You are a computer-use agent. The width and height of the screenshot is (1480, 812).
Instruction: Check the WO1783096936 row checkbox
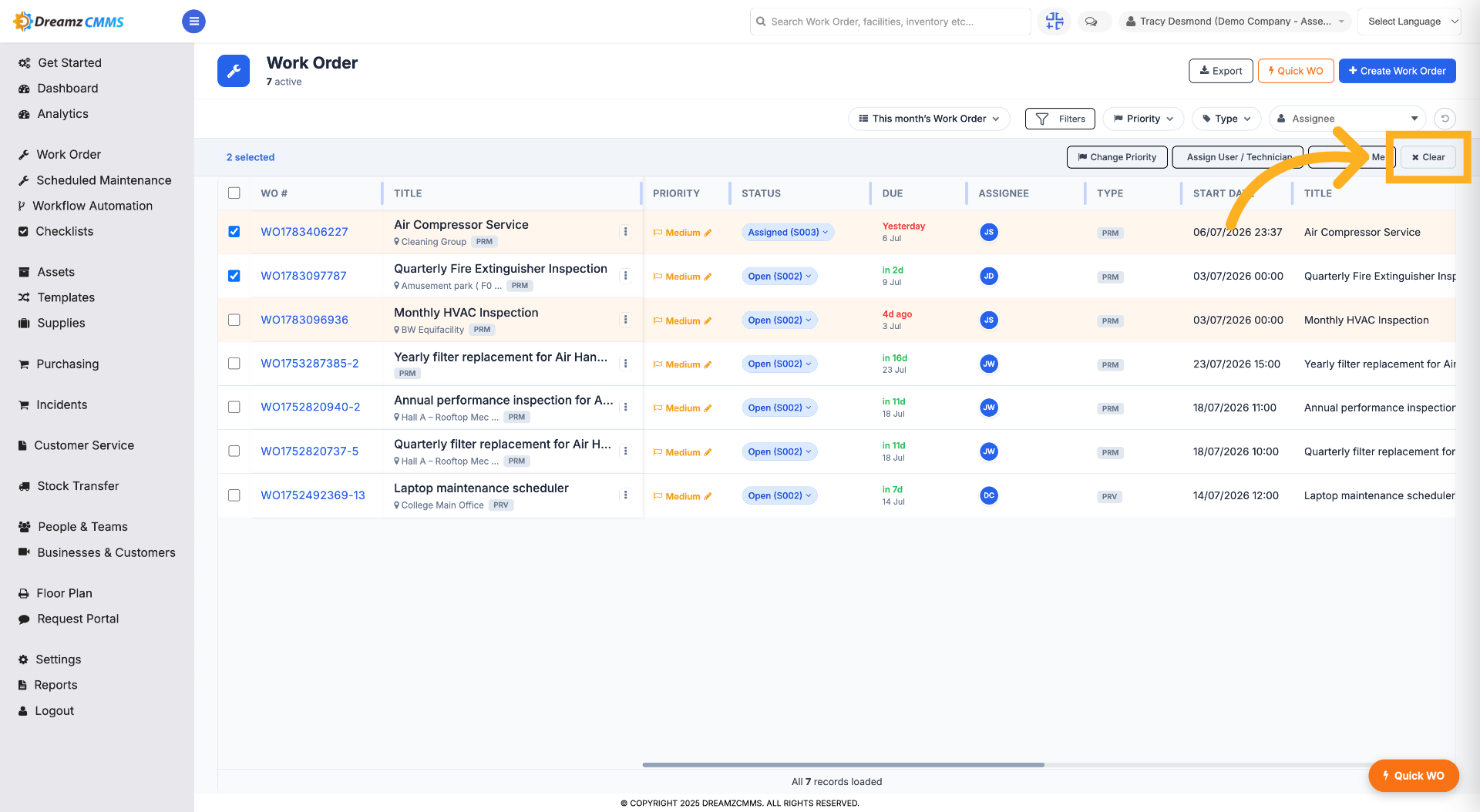coord(234,320)
